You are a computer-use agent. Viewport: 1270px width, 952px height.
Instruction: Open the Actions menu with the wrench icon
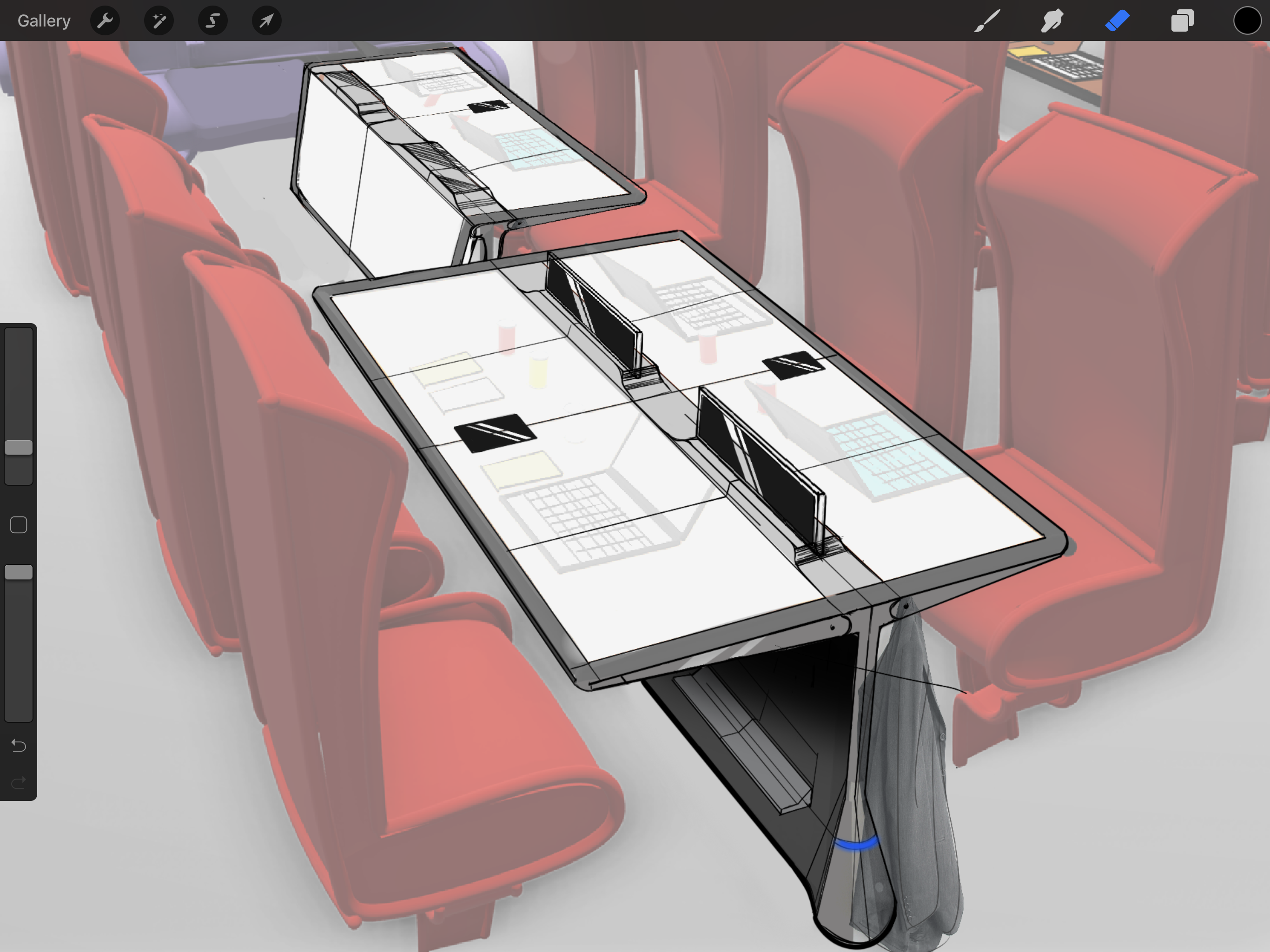pyautogui.click(x=105, y=20)
